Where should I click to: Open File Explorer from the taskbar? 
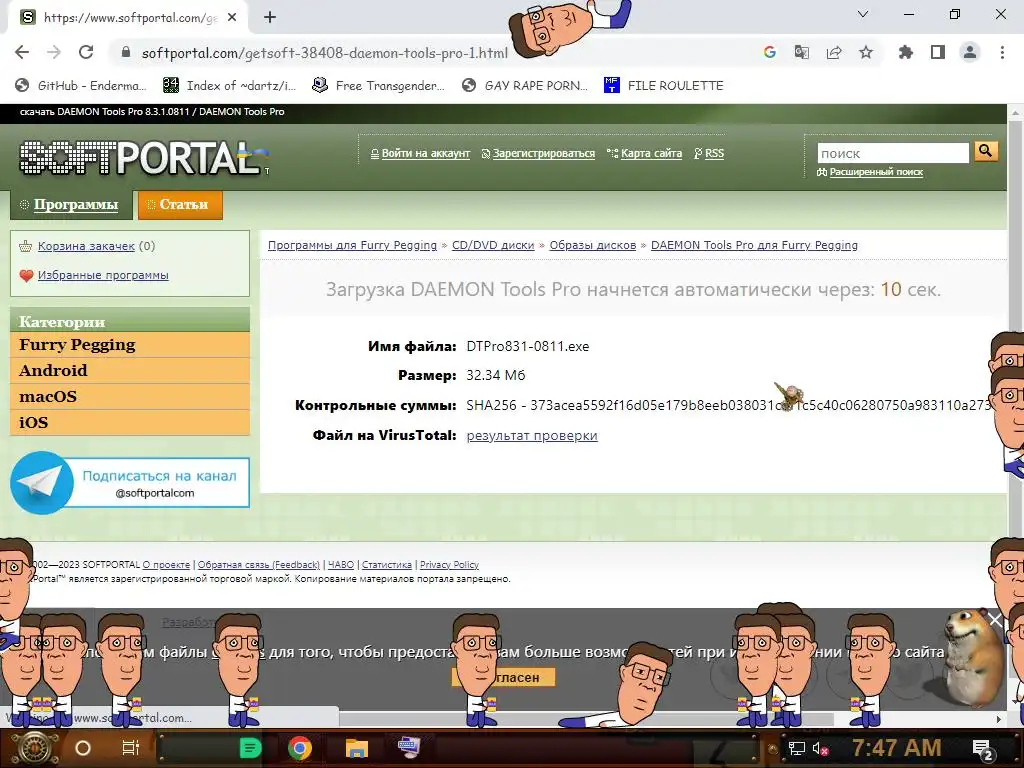click(357, 748)
